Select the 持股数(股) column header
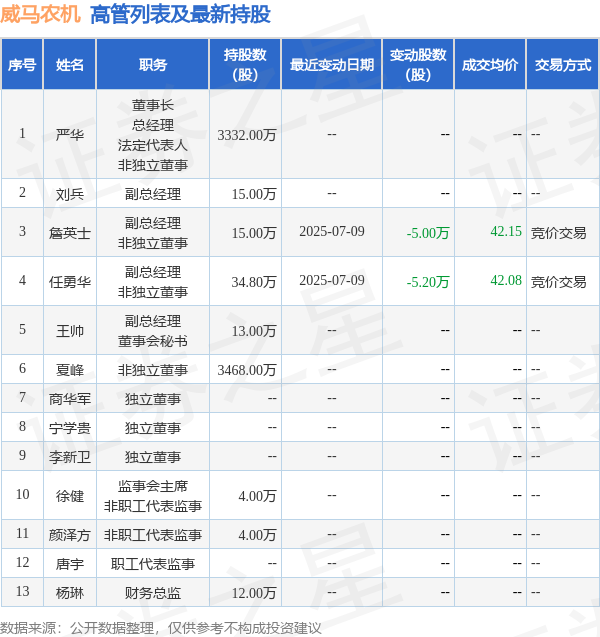Viewport: 600px width, 637px height. click(245, 65)
